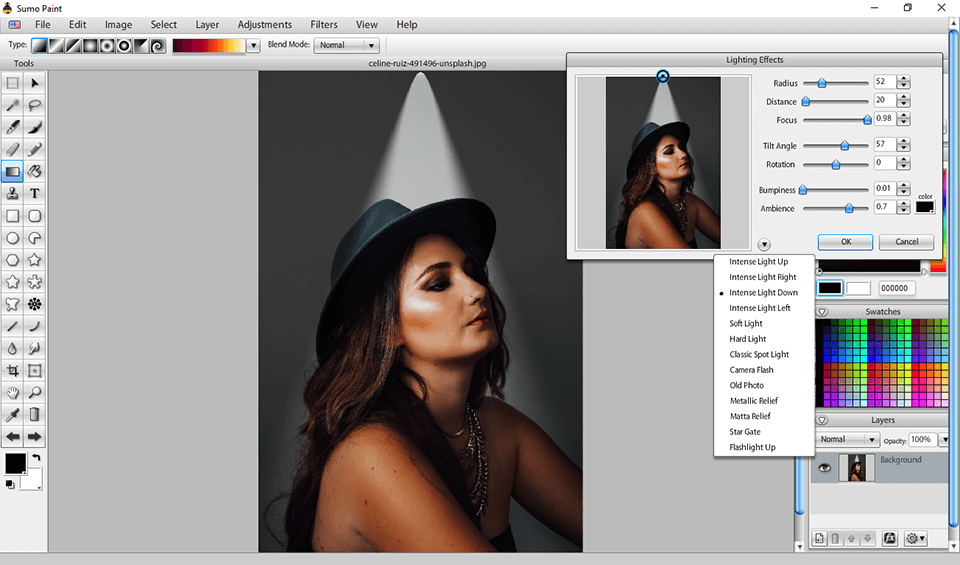Pick the Eyedropper color sampler tool
Viewport: 960px width, 565px height.
[12, 414]
